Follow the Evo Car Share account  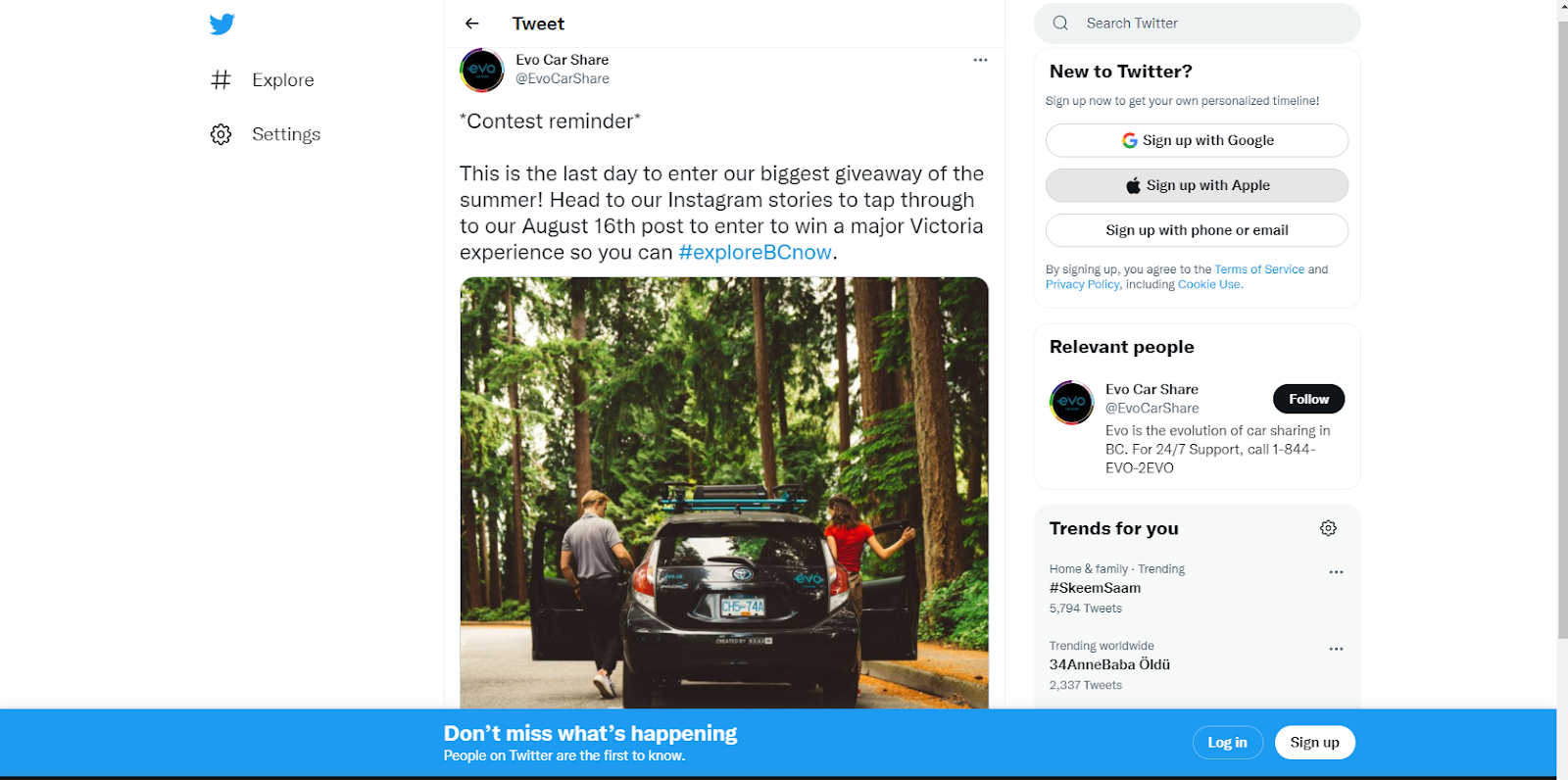(1308, 399)
